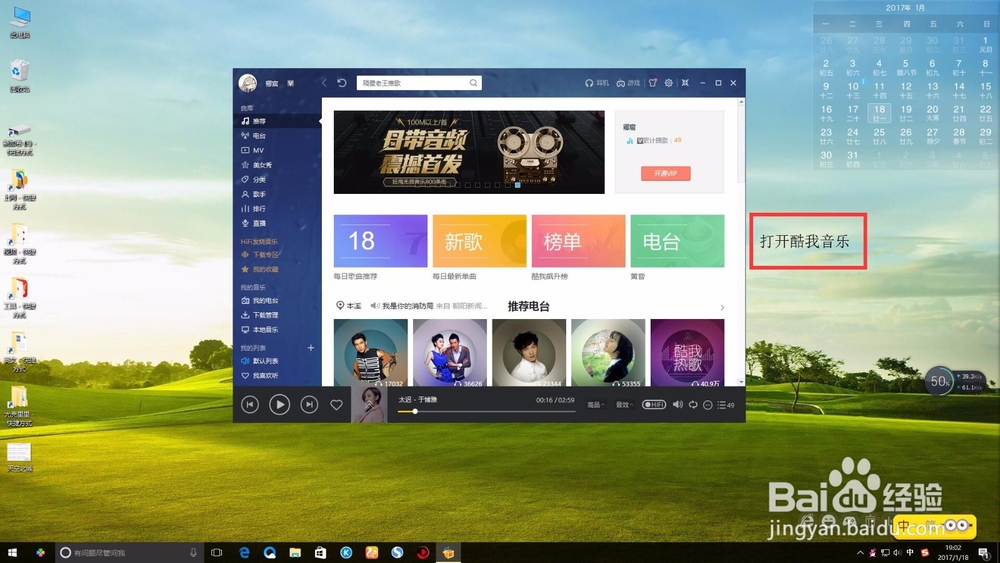Like the current song with heart
Viewport: 1000px width, 563px height.
pyautogui.click(x=336, y=405)
